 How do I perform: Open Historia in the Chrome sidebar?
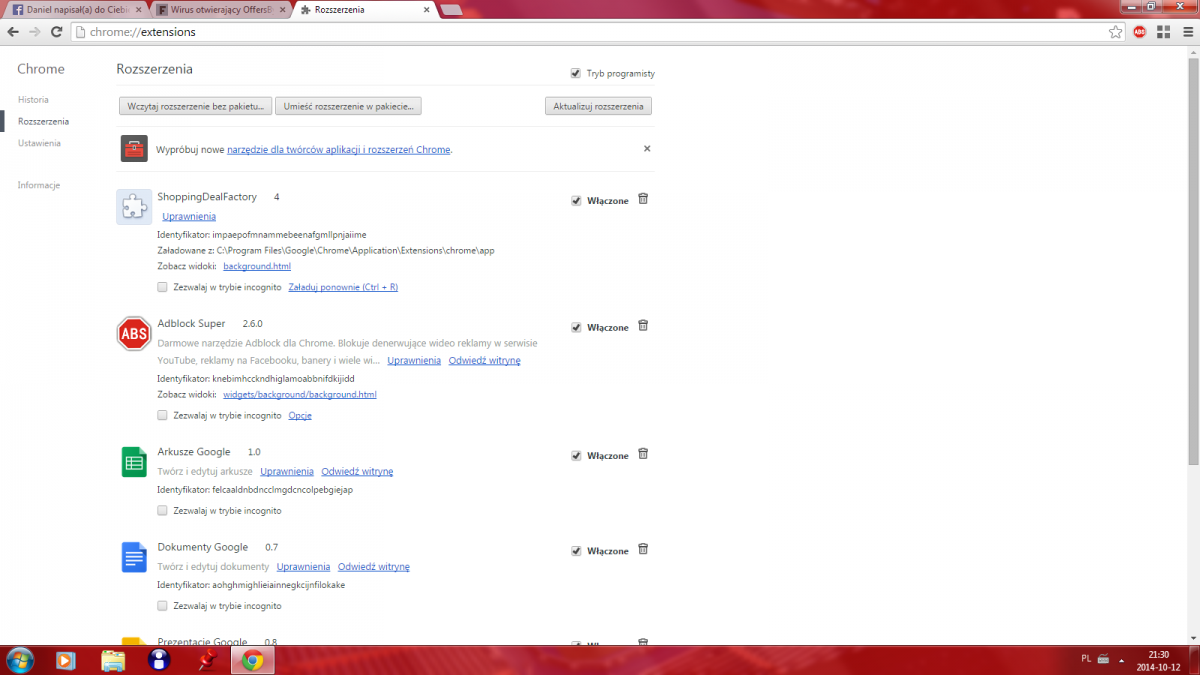(x=33, y=99)
